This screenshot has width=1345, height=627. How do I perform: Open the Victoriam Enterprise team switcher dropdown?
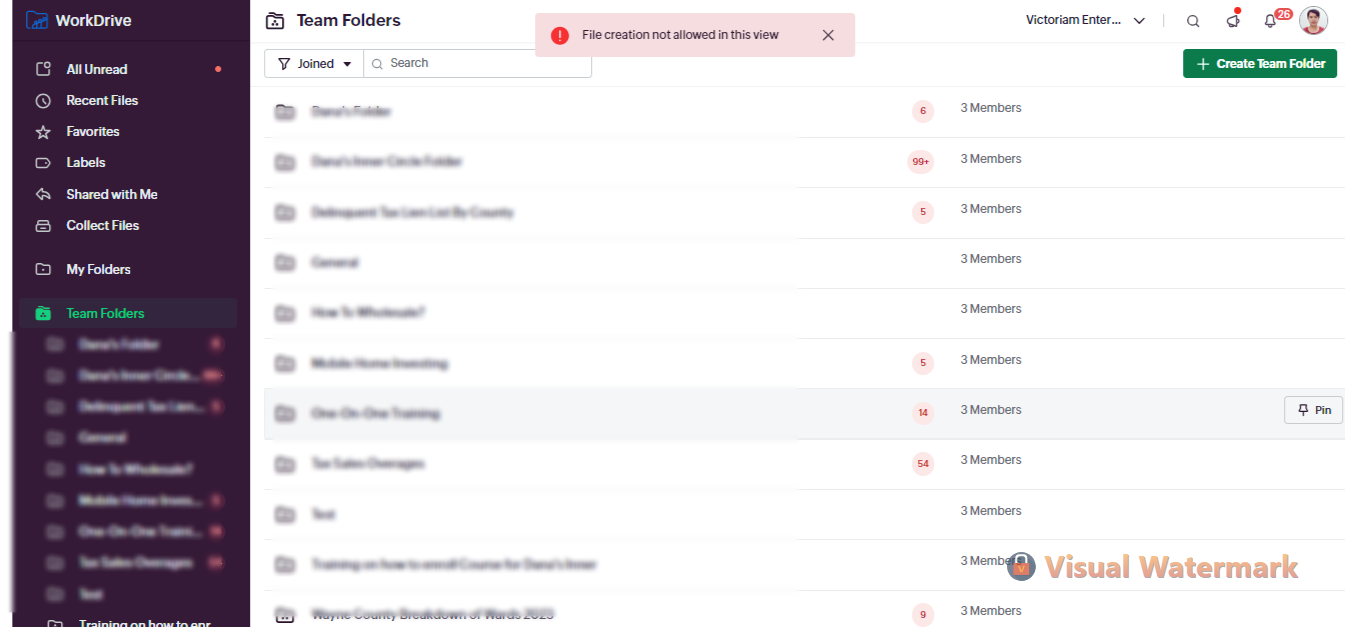coord(1085,20)
